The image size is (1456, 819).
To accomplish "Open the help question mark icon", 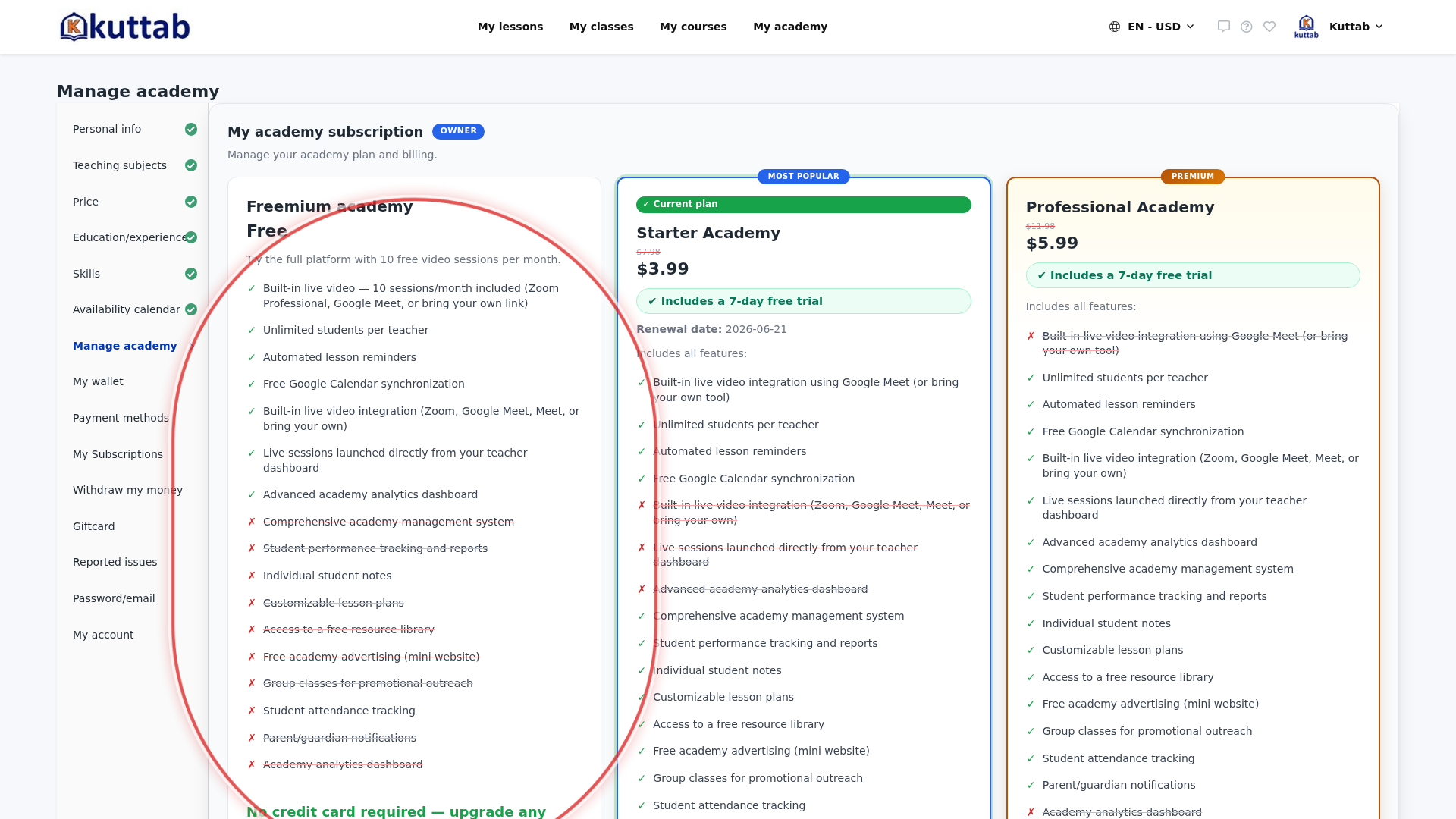I will click(1246, 27).
